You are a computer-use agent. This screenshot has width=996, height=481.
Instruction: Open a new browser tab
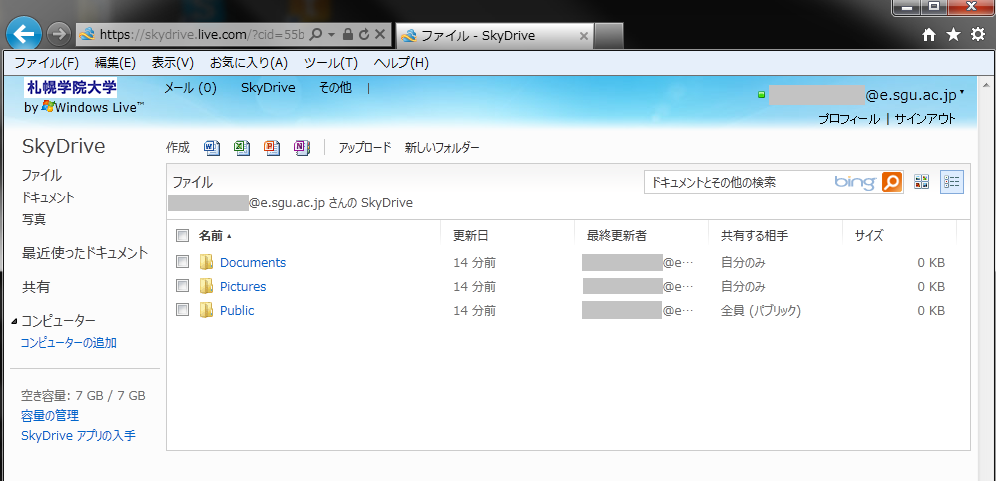tap(609, 36)
